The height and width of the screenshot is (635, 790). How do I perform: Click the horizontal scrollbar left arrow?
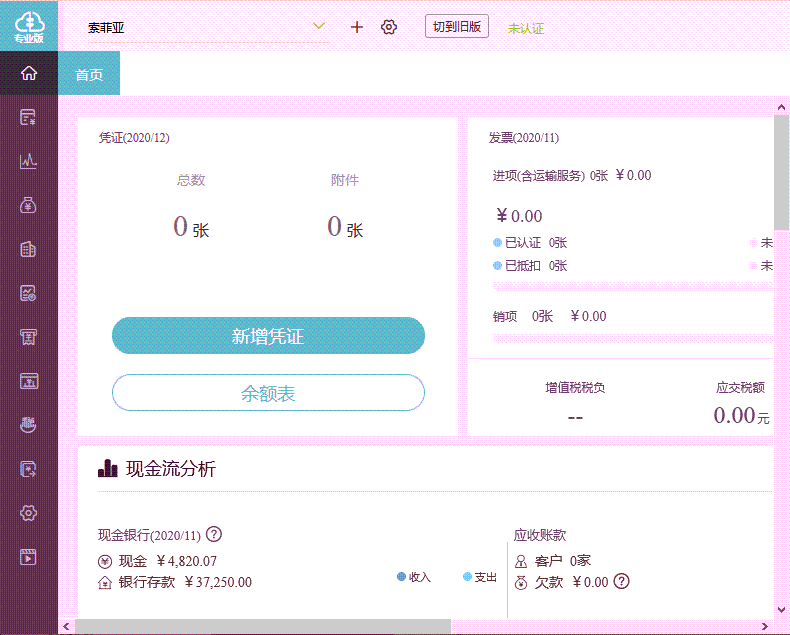tap(66, 626)
